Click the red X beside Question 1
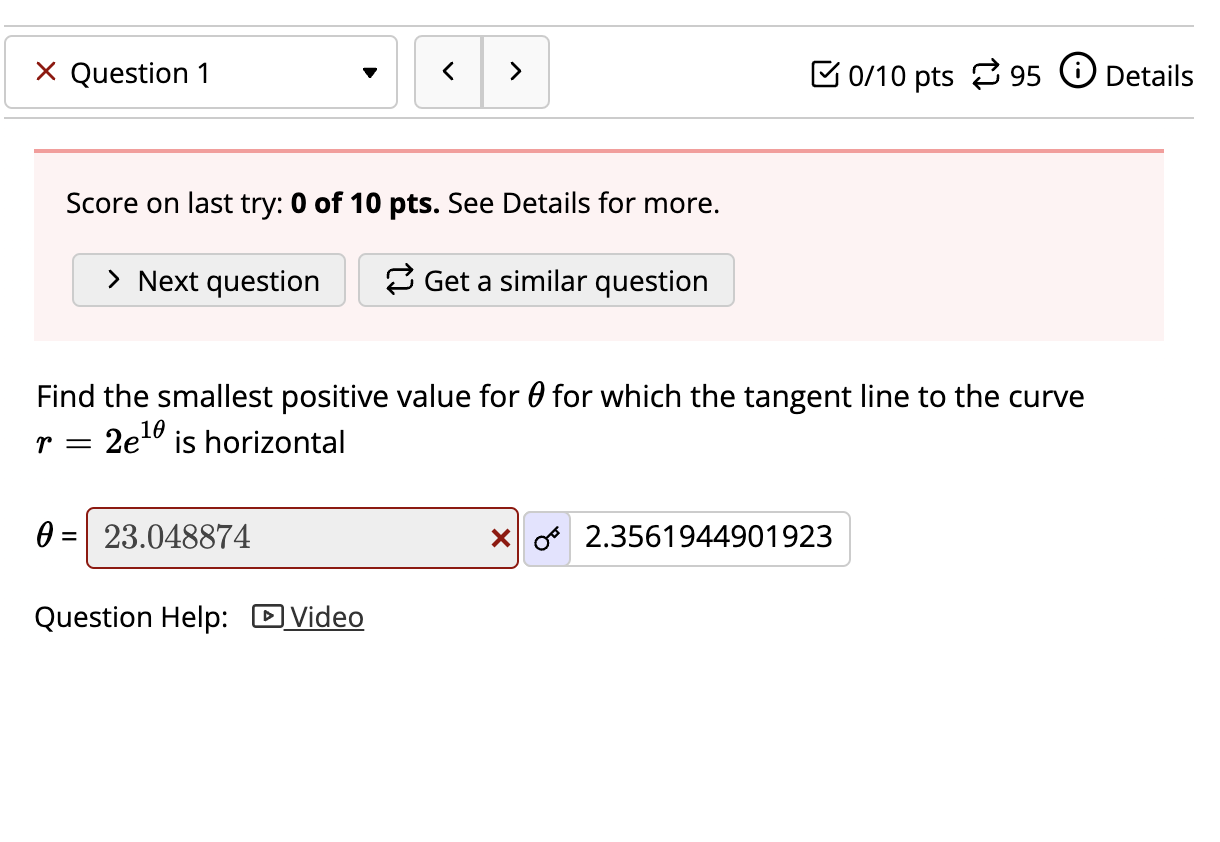1220x842 pixels. tap(44, 71)
